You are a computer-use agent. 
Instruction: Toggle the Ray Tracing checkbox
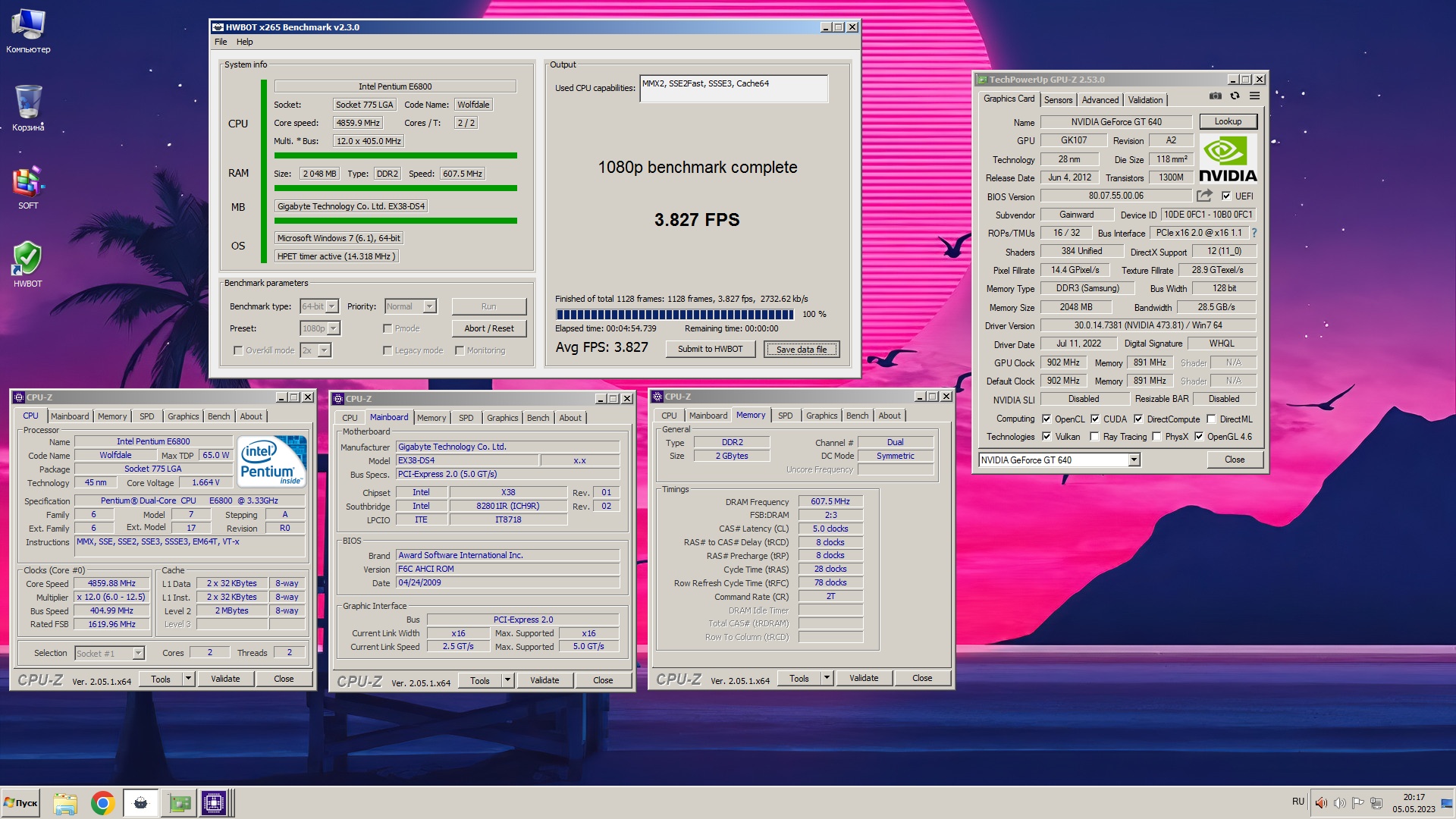(x=1094, y=436)
